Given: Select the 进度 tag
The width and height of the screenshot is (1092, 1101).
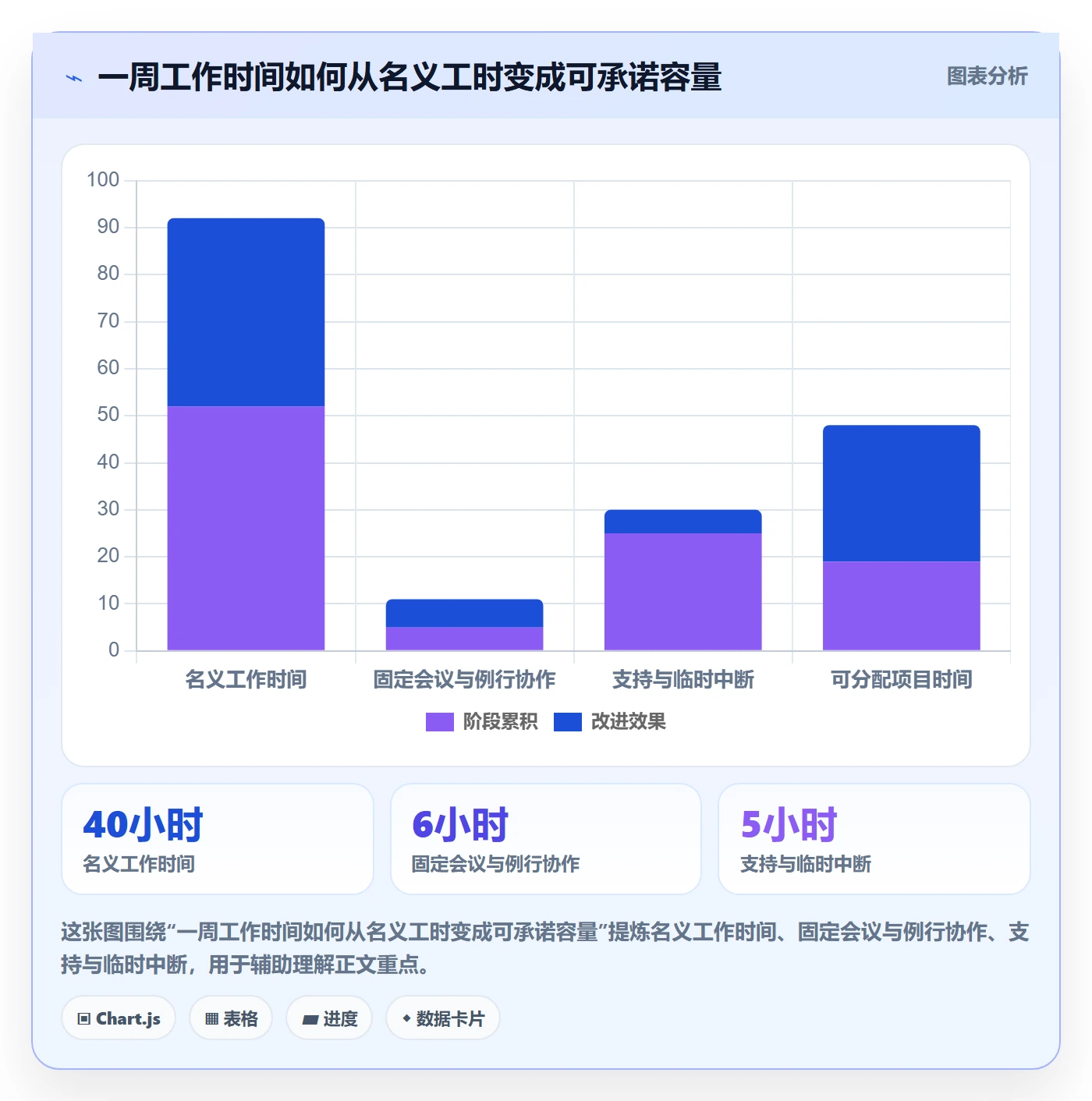Looking at the screenshot, I should (x=329, y=1018).
